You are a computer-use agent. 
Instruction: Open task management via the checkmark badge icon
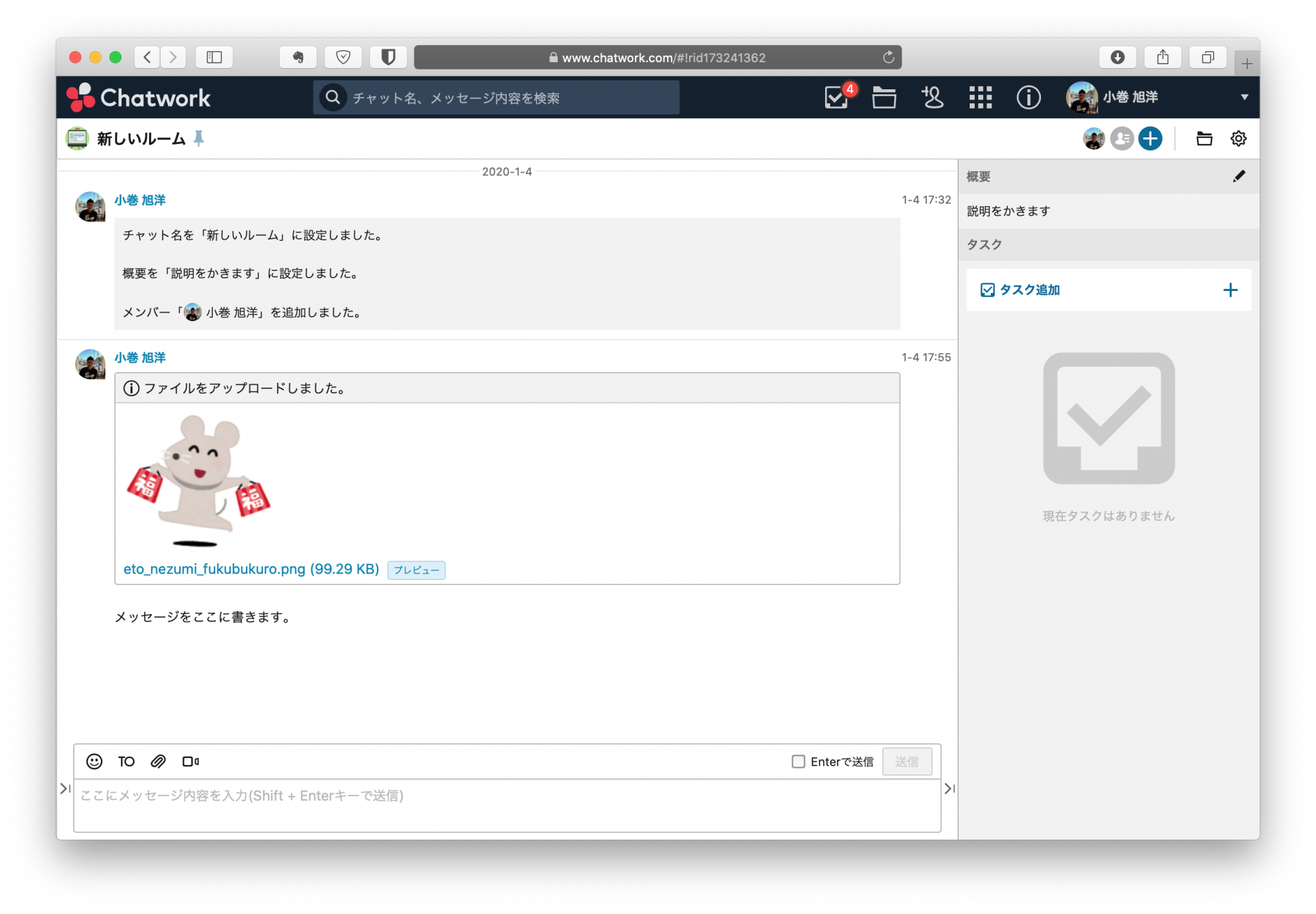pyautogui.click(x=835, y=97)
